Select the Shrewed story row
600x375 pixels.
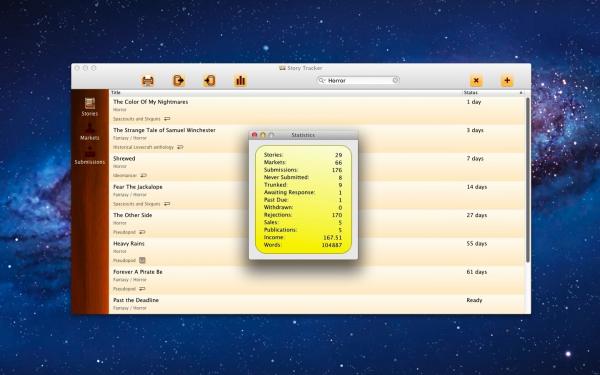point(124,158)
